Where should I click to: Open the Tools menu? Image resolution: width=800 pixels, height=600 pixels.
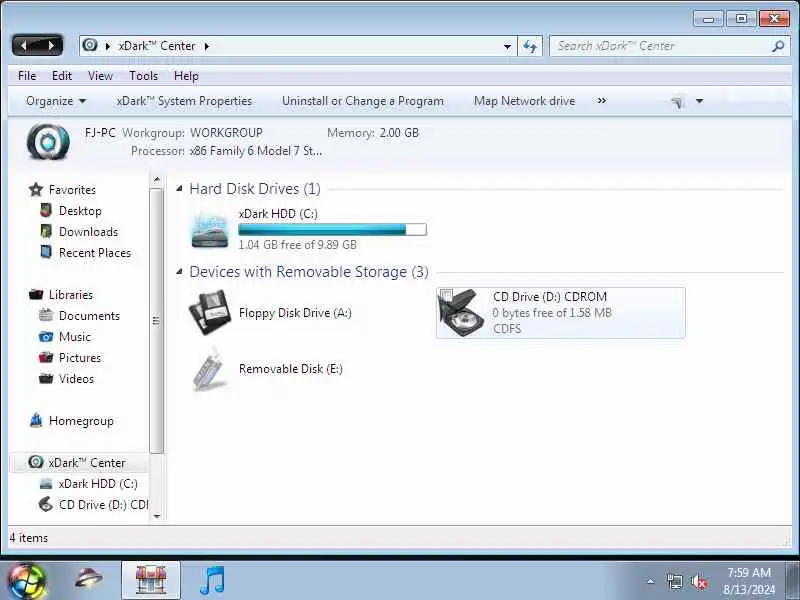[143, 76]
